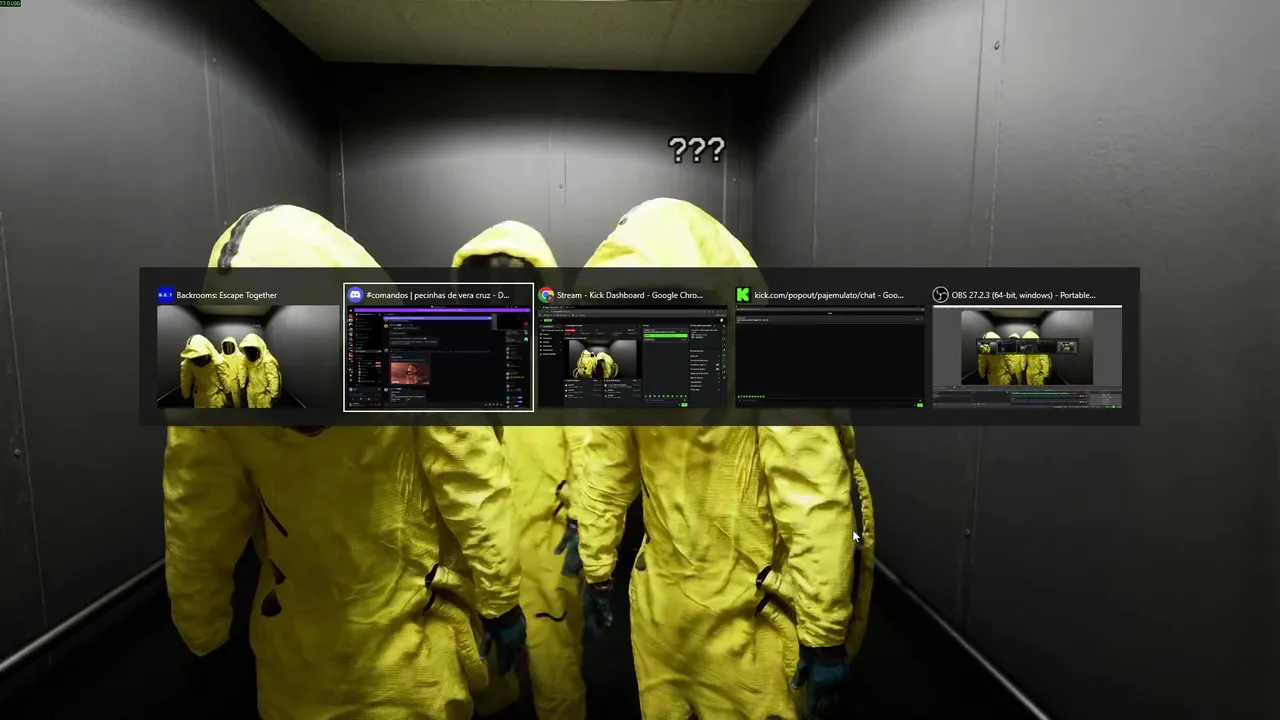The image size is (1280, 720).
Task: Click the Backrooms game icon in switcher
Action: (x=165, y=295)
